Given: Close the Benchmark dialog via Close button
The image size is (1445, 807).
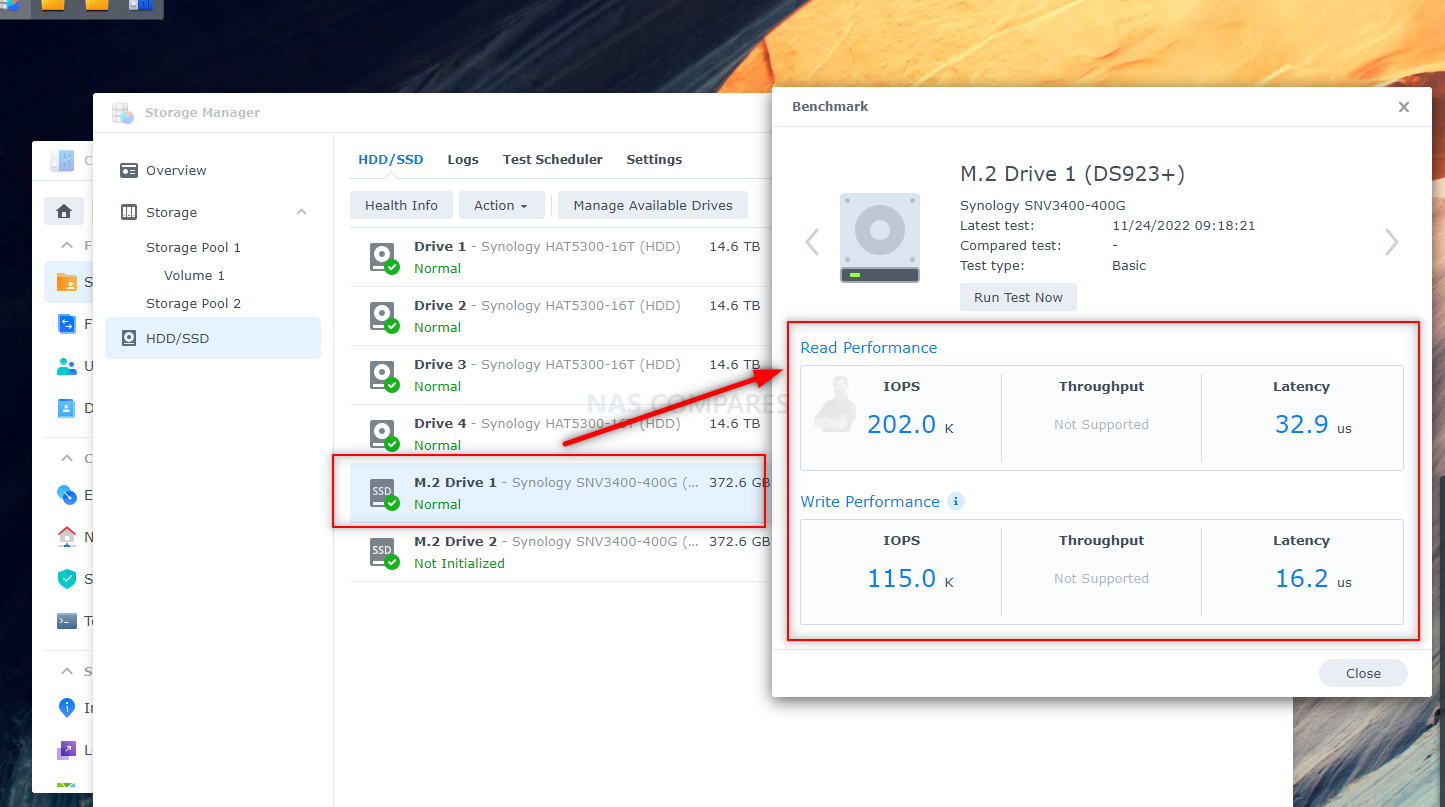Looking at the screenshot, I should coord(1363,673).
